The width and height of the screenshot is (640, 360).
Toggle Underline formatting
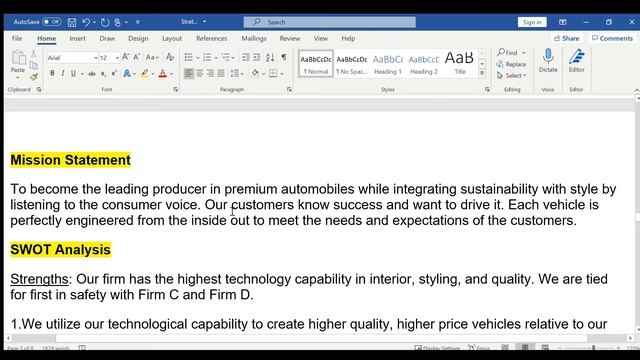[73, 73]
